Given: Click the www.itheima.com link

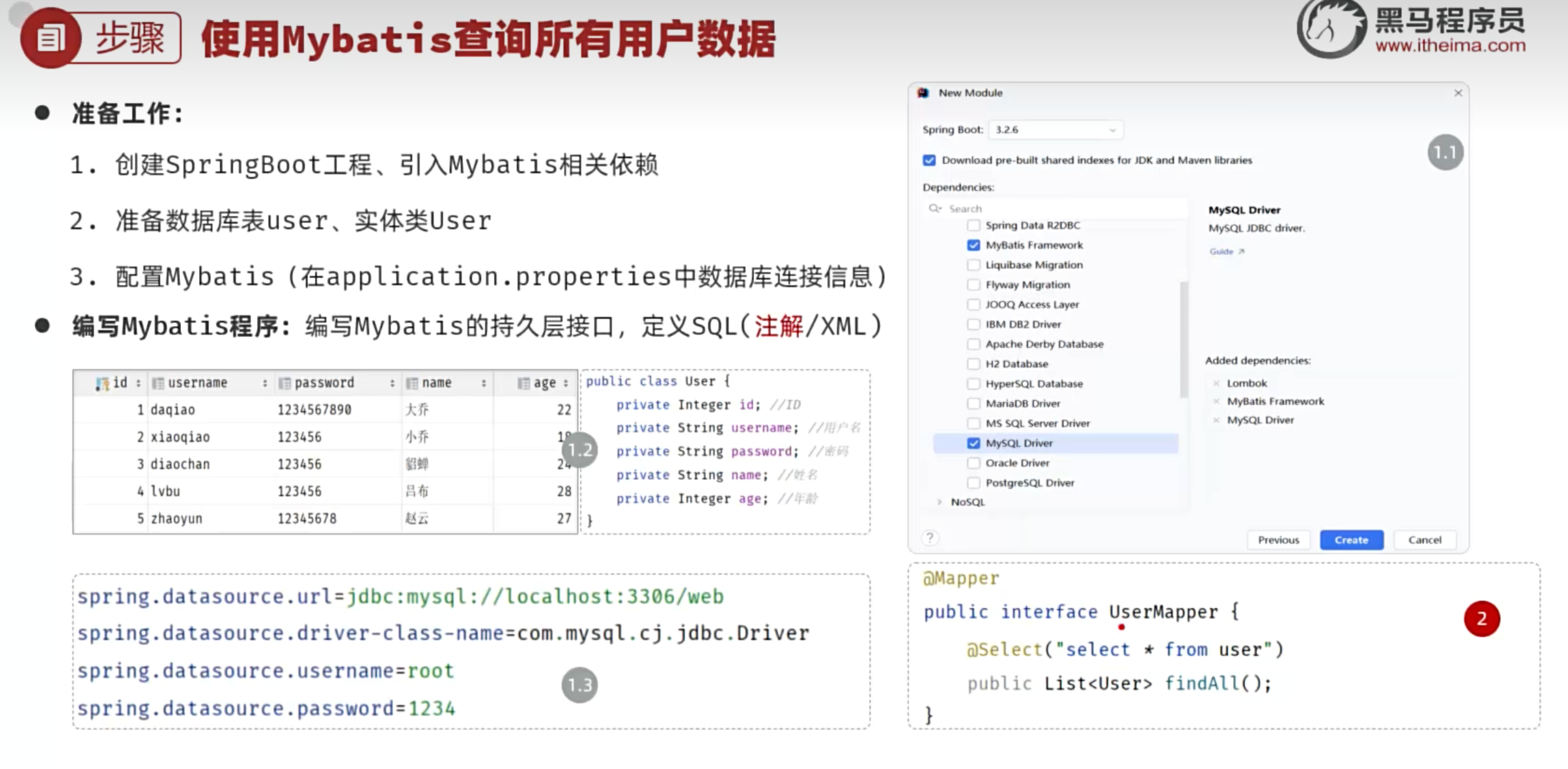Looking at the screenshot, I should 1450,46.
